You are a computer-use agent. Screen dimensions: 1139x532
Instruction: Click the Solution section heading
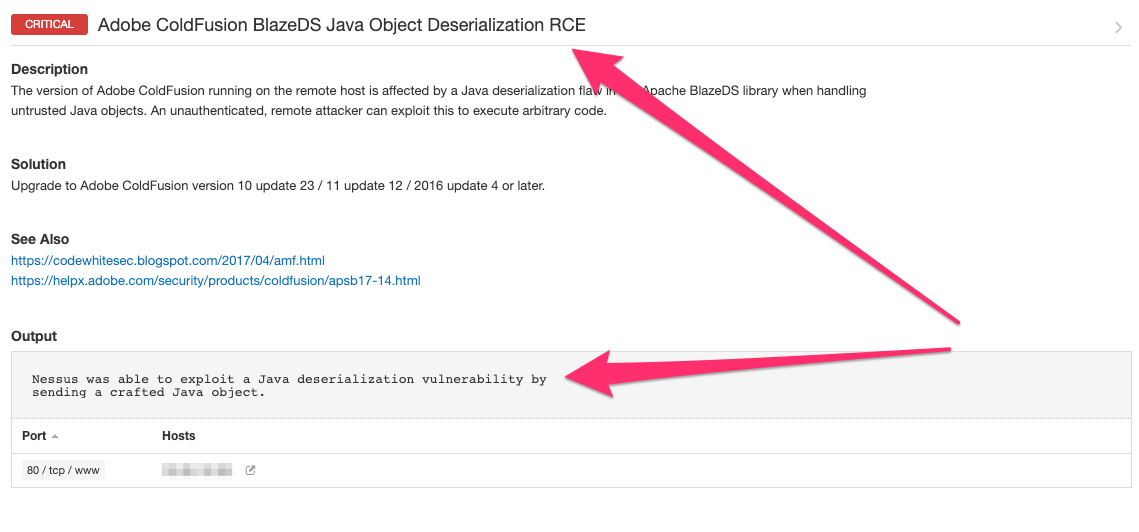[38, 164]
